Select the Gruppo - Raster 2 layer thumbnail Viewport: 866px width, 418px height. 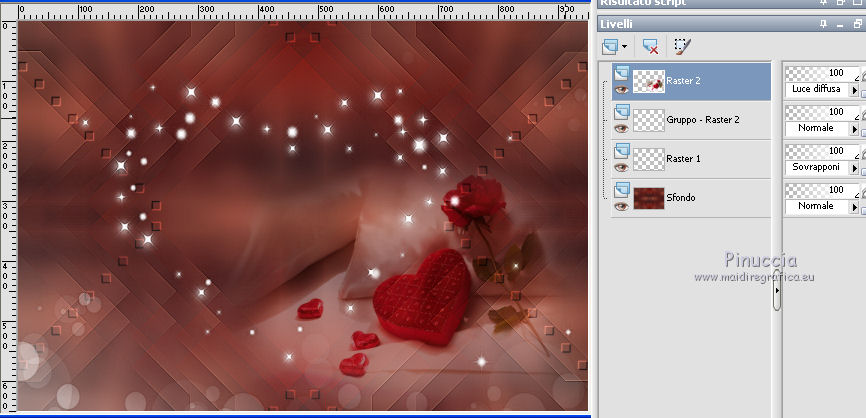coord(648,120)
